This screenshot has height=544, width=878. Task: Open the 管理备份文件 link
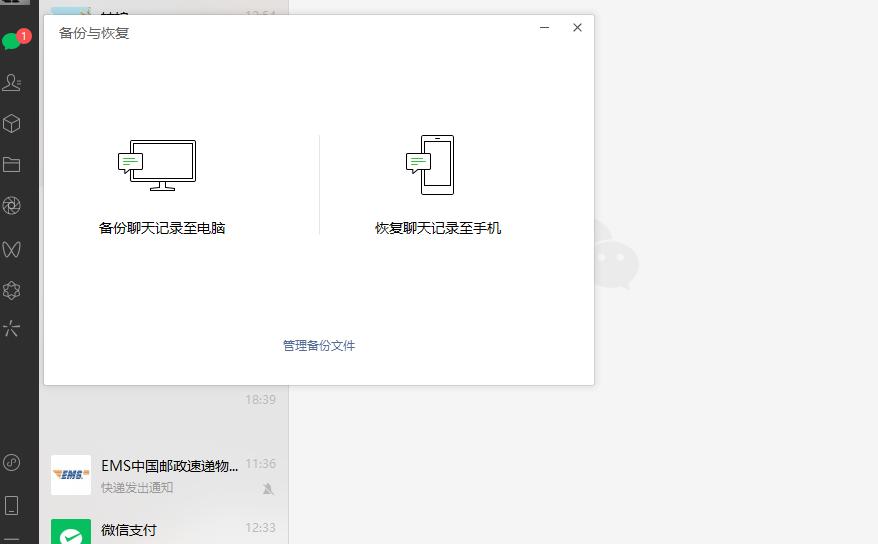[319, 346]
